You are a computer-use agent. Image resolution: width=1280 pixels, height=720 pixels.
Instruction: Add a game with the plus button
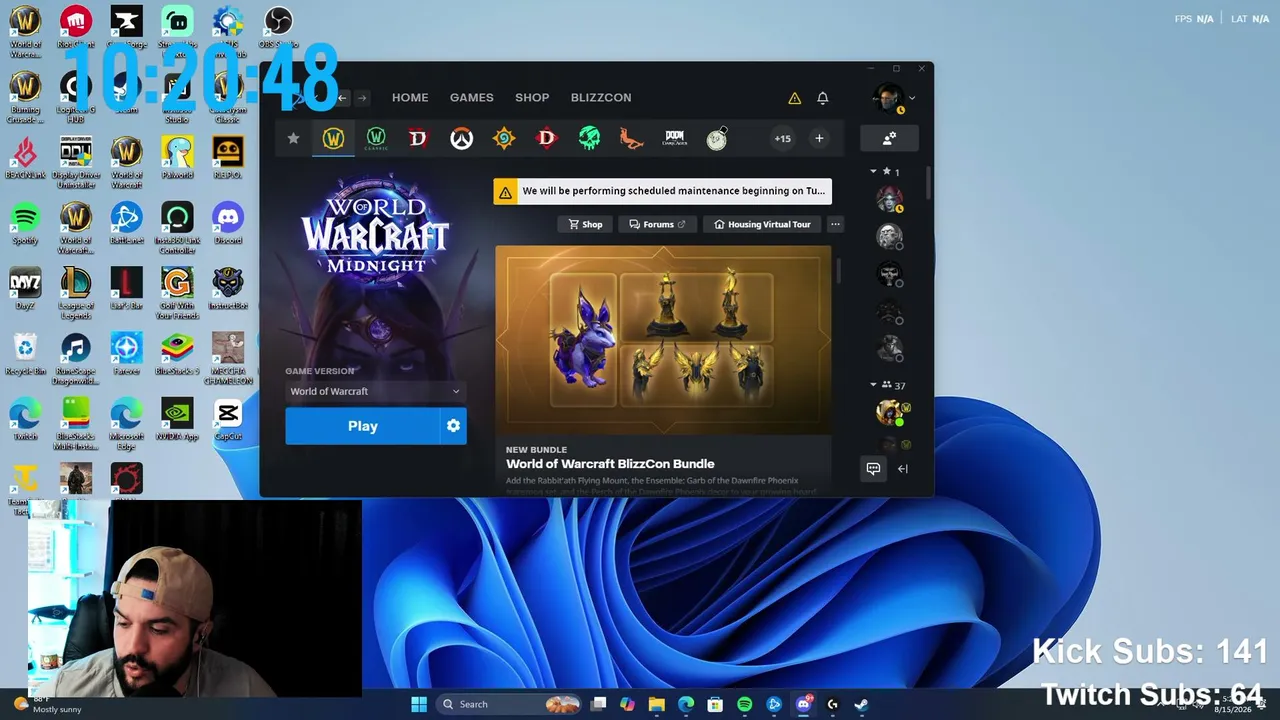coord(819,139)
